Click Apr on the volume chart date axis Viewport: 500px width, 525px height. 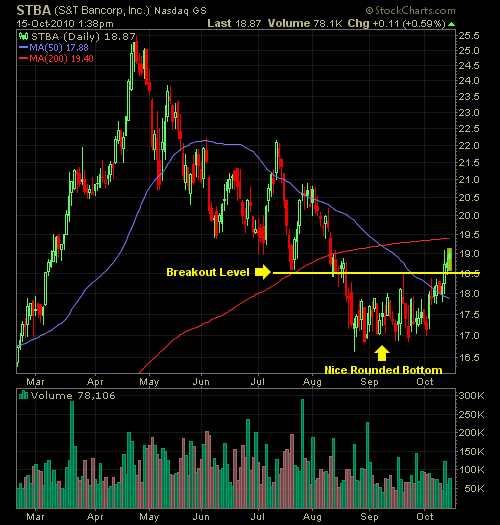(x=95, y=517)
